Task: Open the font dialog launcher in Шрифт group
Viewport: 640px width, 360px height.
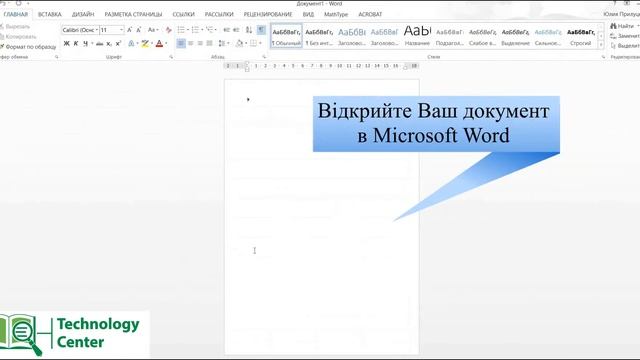Action: point(171,57)
